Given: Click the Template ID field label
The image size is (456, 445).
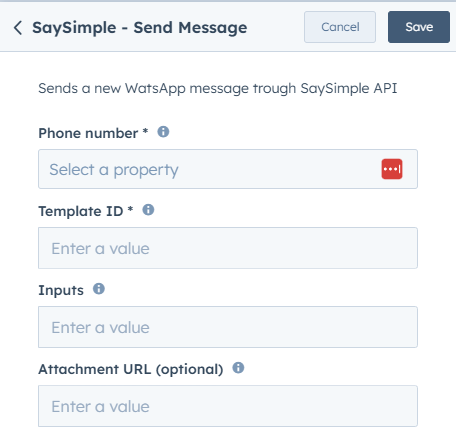Looking at the screenshot, I should 81,211.
